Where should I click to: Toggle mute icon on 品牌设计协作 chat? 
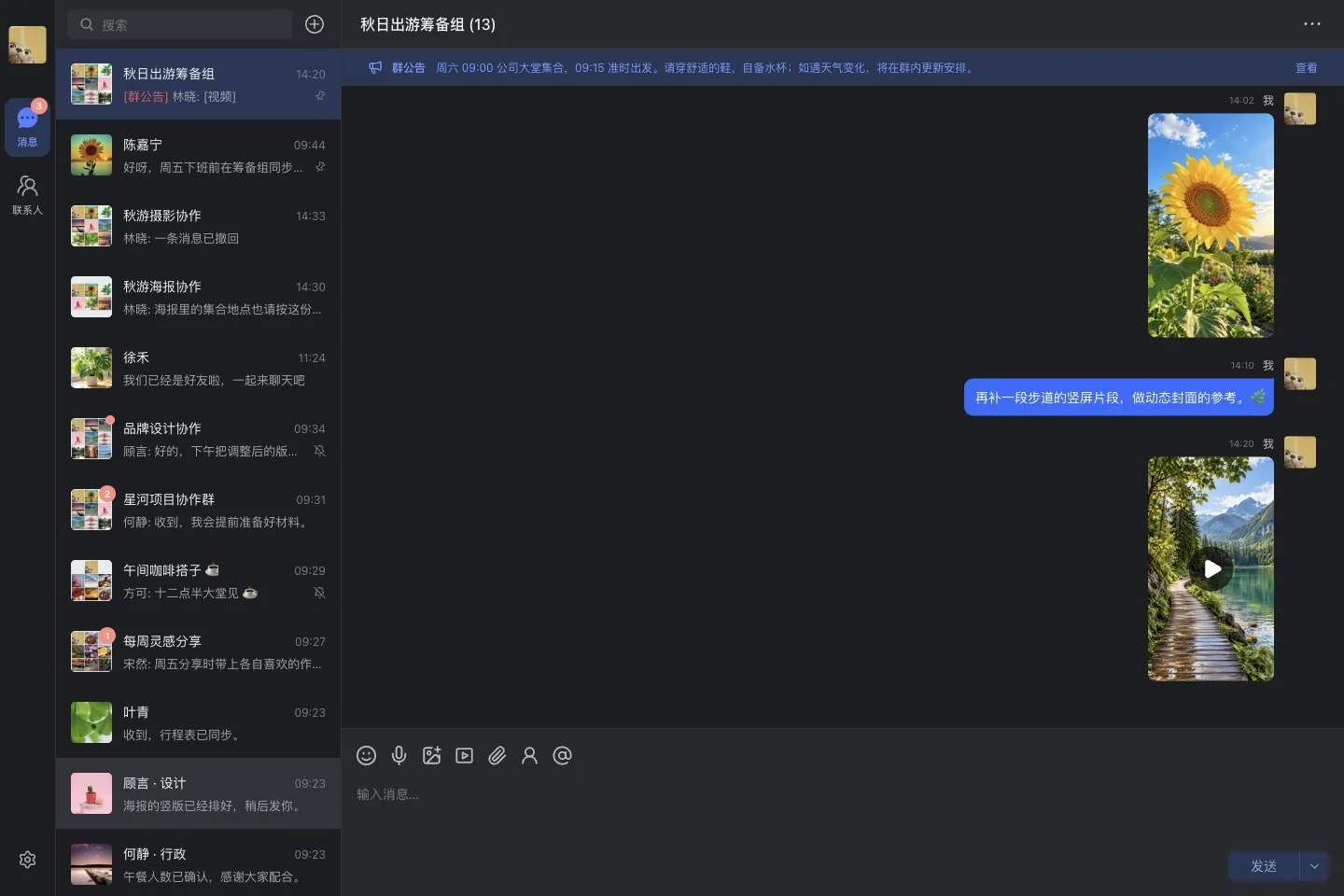319,451
